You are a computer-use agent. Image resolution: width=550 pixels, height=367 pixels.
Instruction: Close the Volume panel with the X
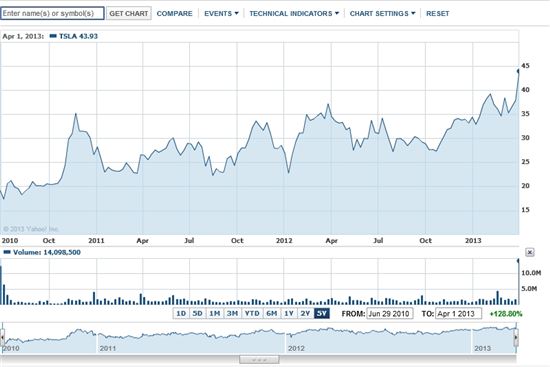530,252
